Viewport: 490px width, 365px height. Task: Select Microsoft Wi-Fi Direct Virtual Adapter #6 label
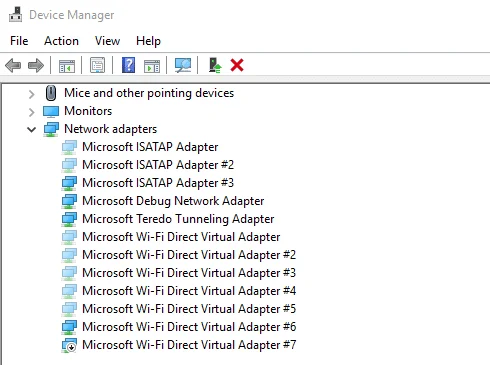coord(189,327)
